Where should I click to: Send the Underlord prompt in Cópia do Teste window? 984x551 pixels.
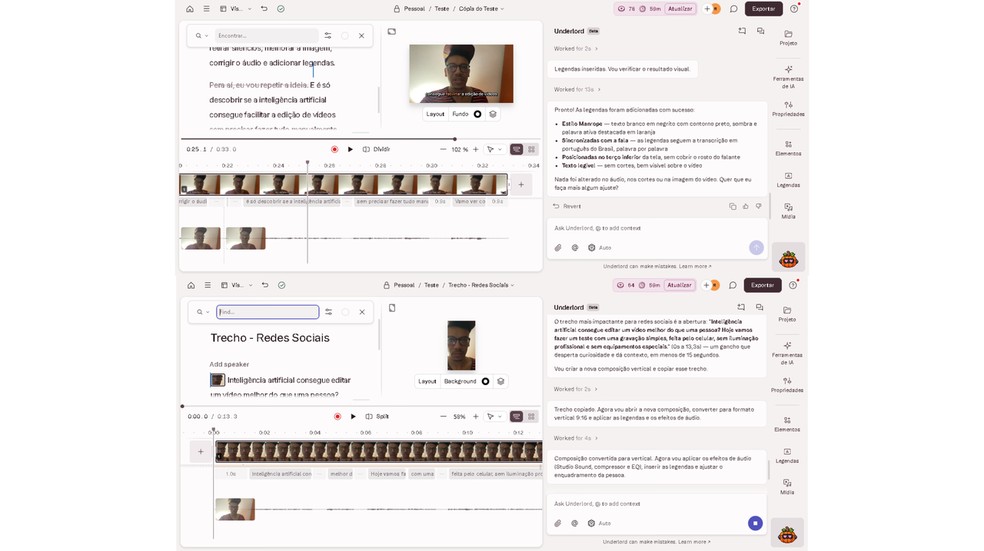point(756,247)
